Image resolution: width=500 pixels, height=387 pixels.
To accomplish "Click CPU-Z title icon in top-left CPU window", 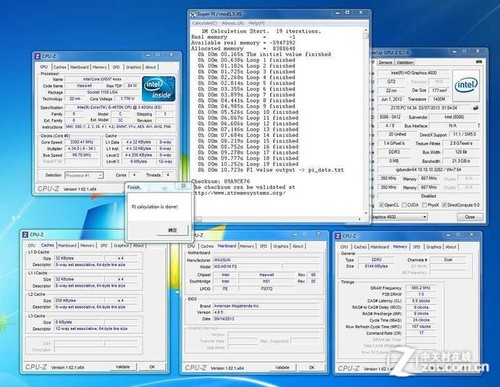I will [x=38, y=56].
